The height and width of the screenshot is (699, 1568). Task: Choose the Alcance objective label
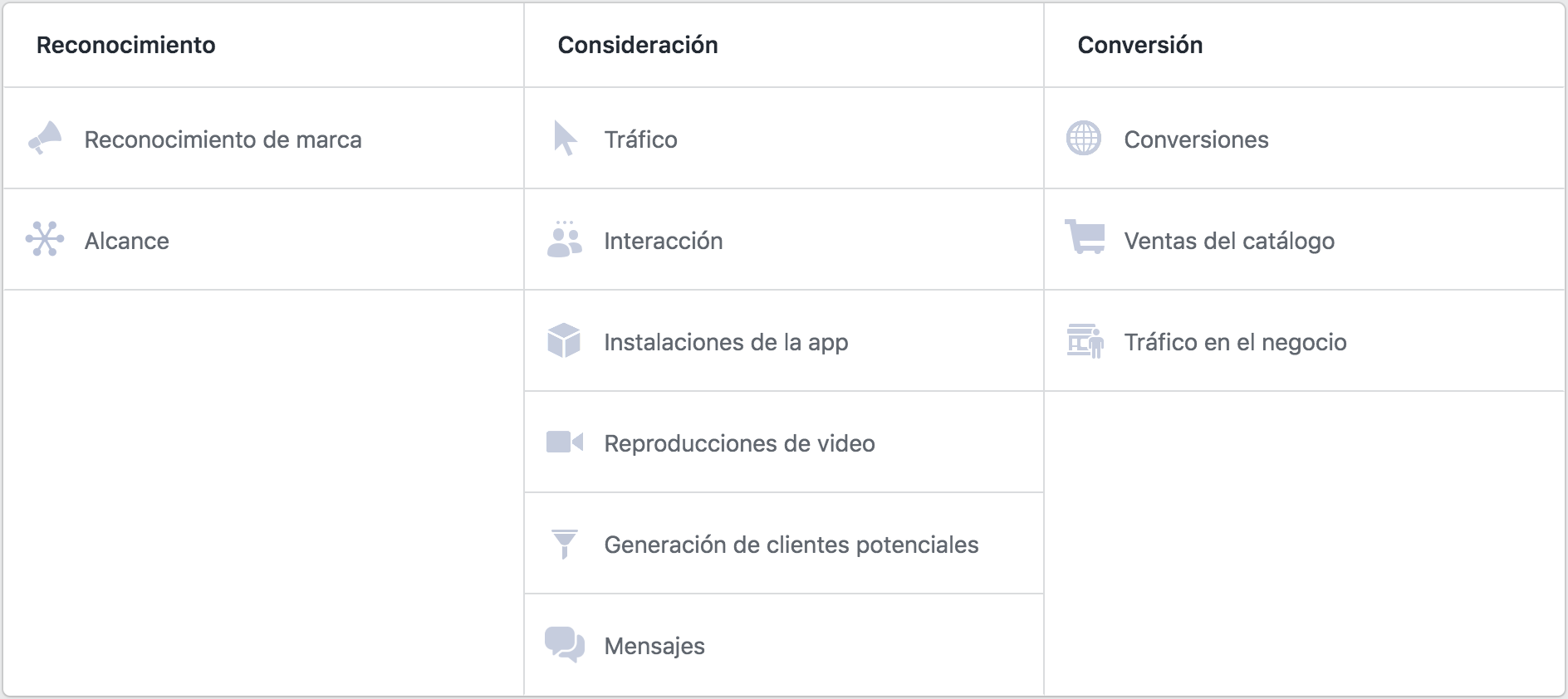point(127,241)
